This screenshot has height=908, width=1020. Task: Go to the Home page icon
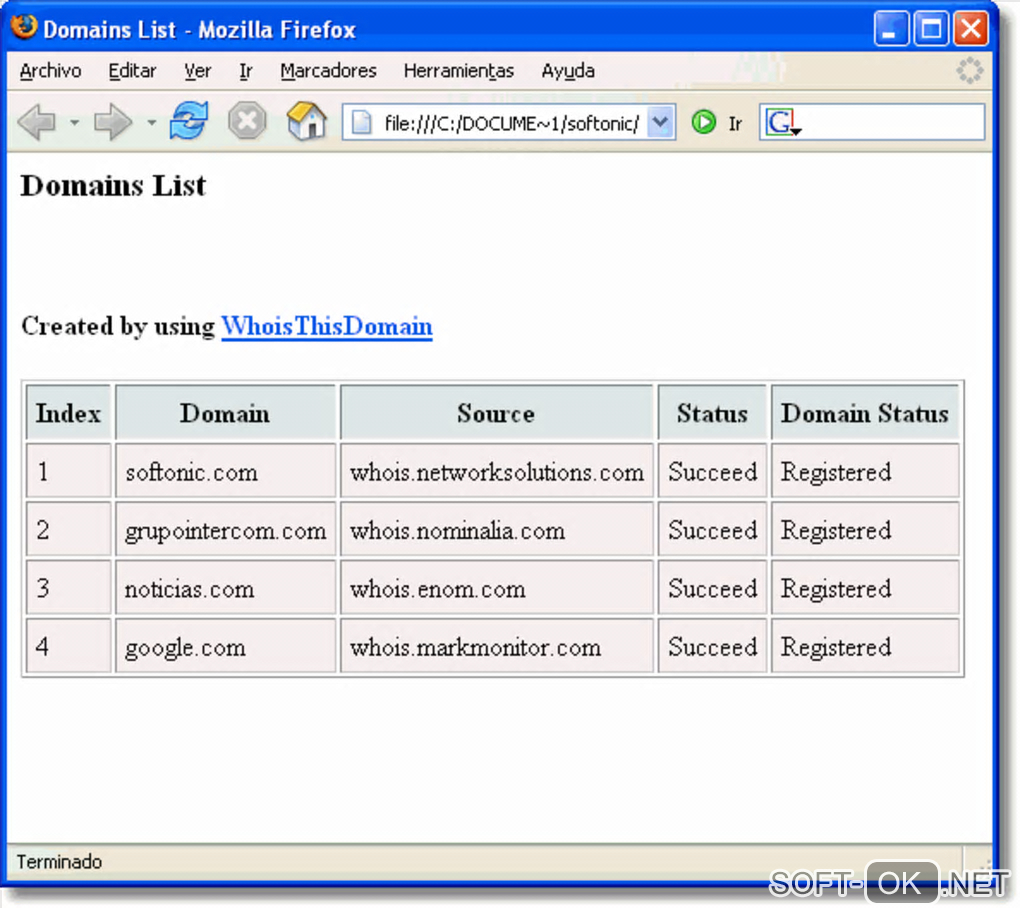306,121
